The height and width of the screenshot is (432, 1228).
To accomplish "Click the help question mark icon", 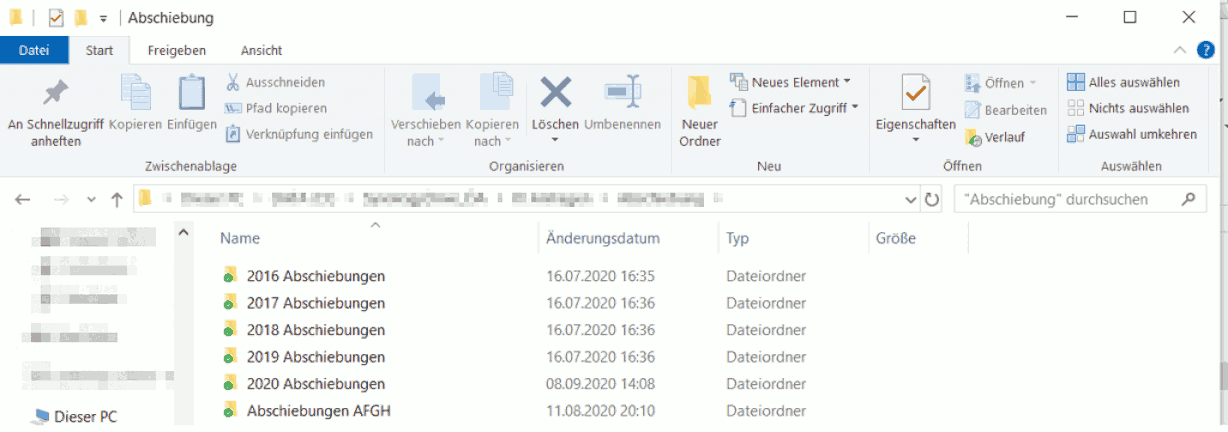I will (1206, 50).
